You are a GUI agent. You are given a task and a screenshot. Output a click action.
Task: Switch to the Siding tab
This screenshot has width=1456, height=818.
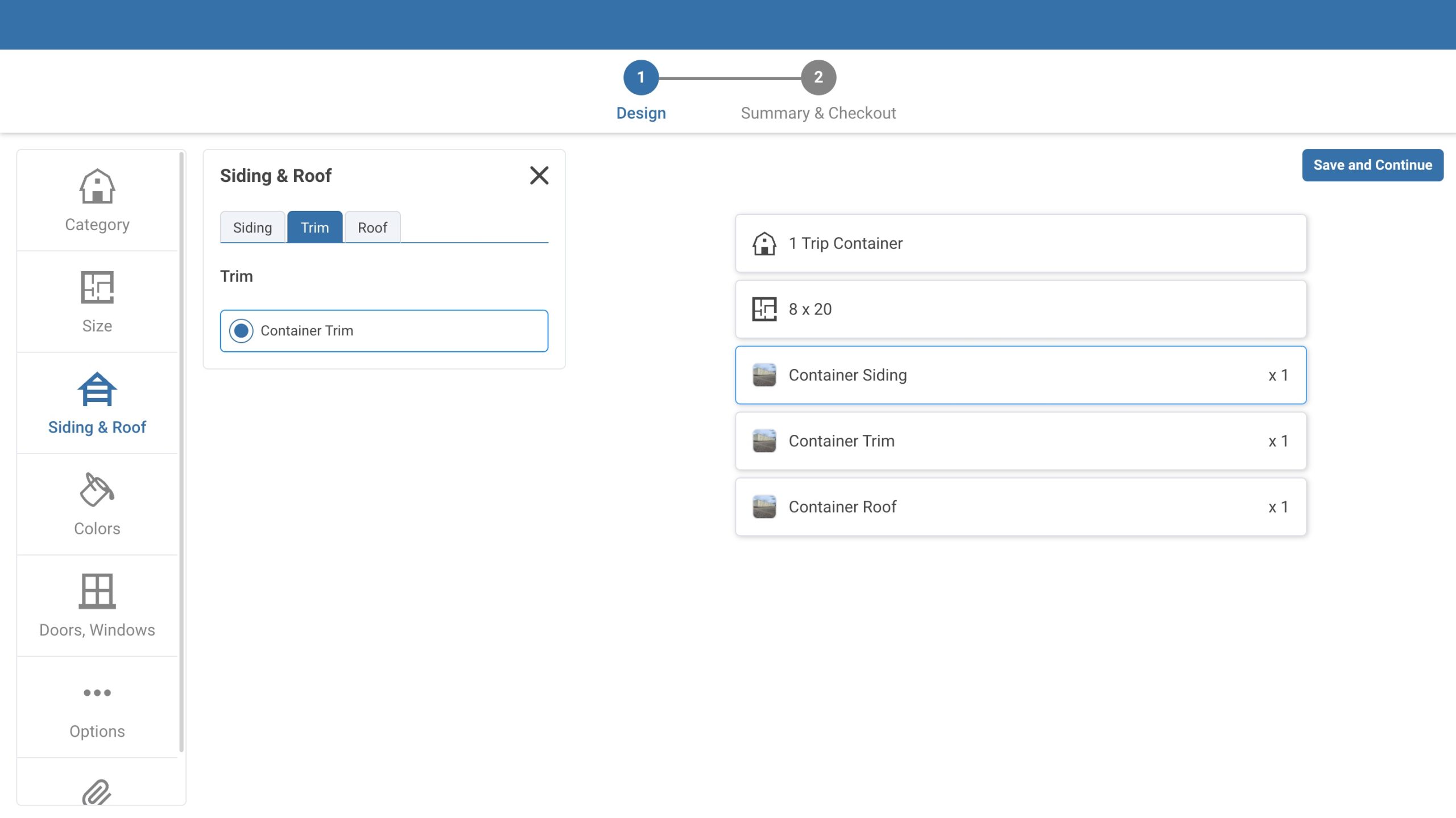pyautogui.click(x=252, y=227)
